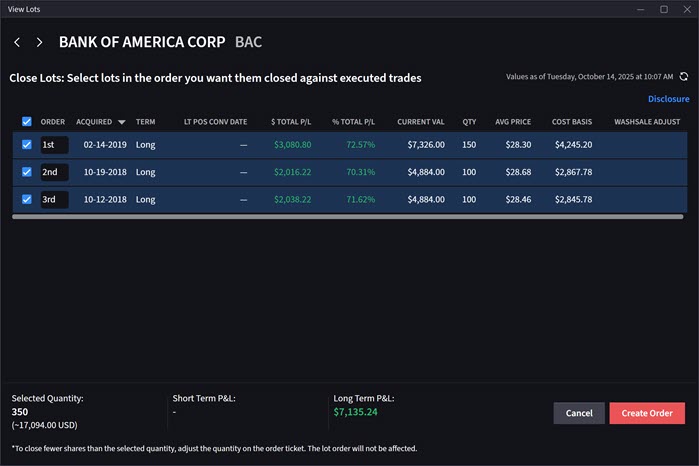Open the 1st order field
Image resolution: width=699 pixels, height=466 pixels.
[54, 145]
